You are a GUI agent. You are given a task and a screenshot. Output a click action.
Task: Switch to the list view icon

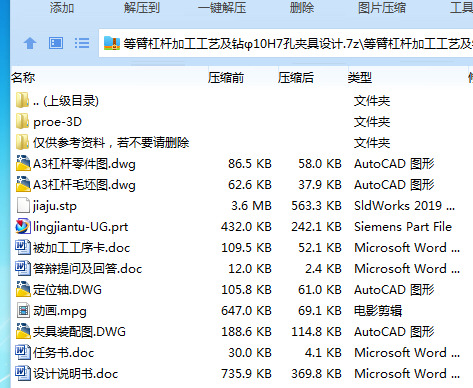coord(82,43)
